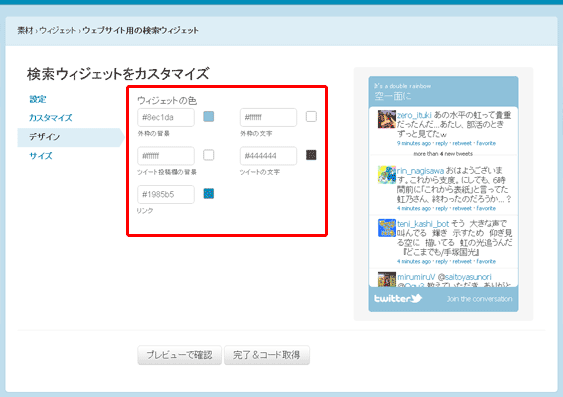Click the プレビューで確認 button
The image size is (563, 397).
tap(180, 355)
